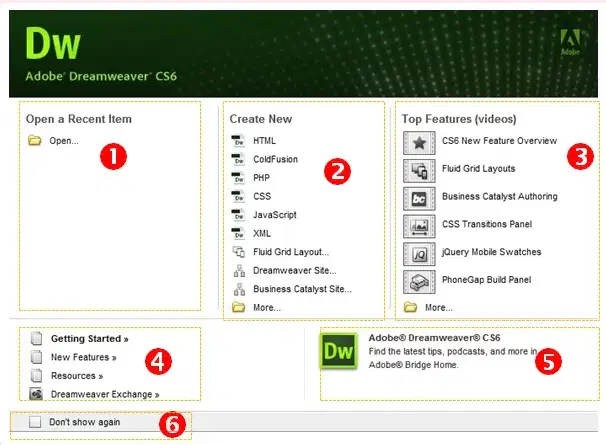Click the Adobe® Dreamweaver® CS6 heading
The width and height of the screenshot is (606, 445).
pyautogui.click(x=434, y=338)
